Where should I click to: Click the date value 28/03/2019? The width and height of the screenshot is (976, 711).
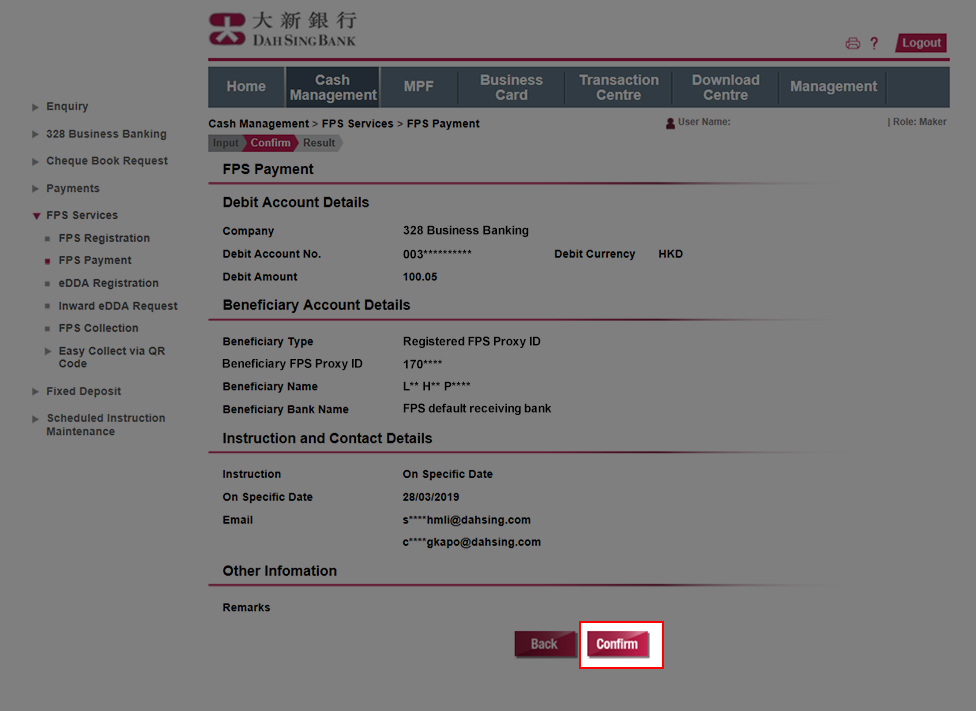tap(431, 497)
